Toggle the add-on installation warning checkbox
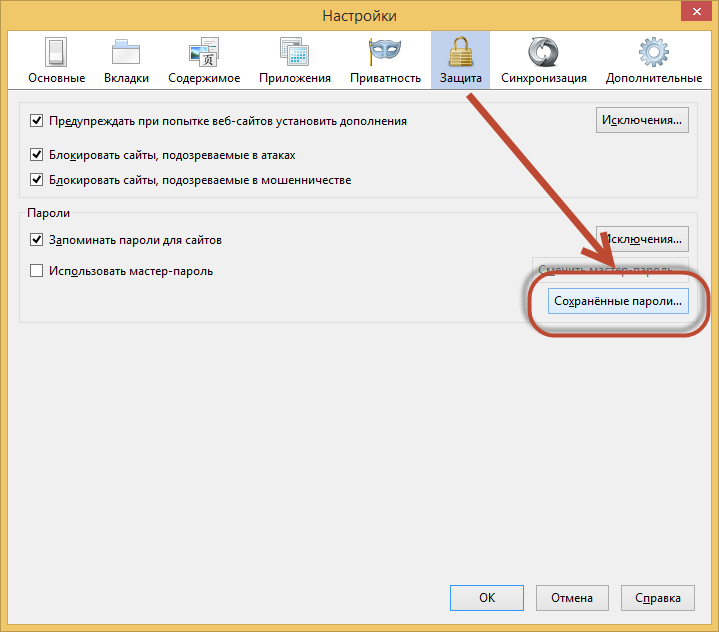The width and height of the screenshot is (719, 632). click(x=37, y=121)
